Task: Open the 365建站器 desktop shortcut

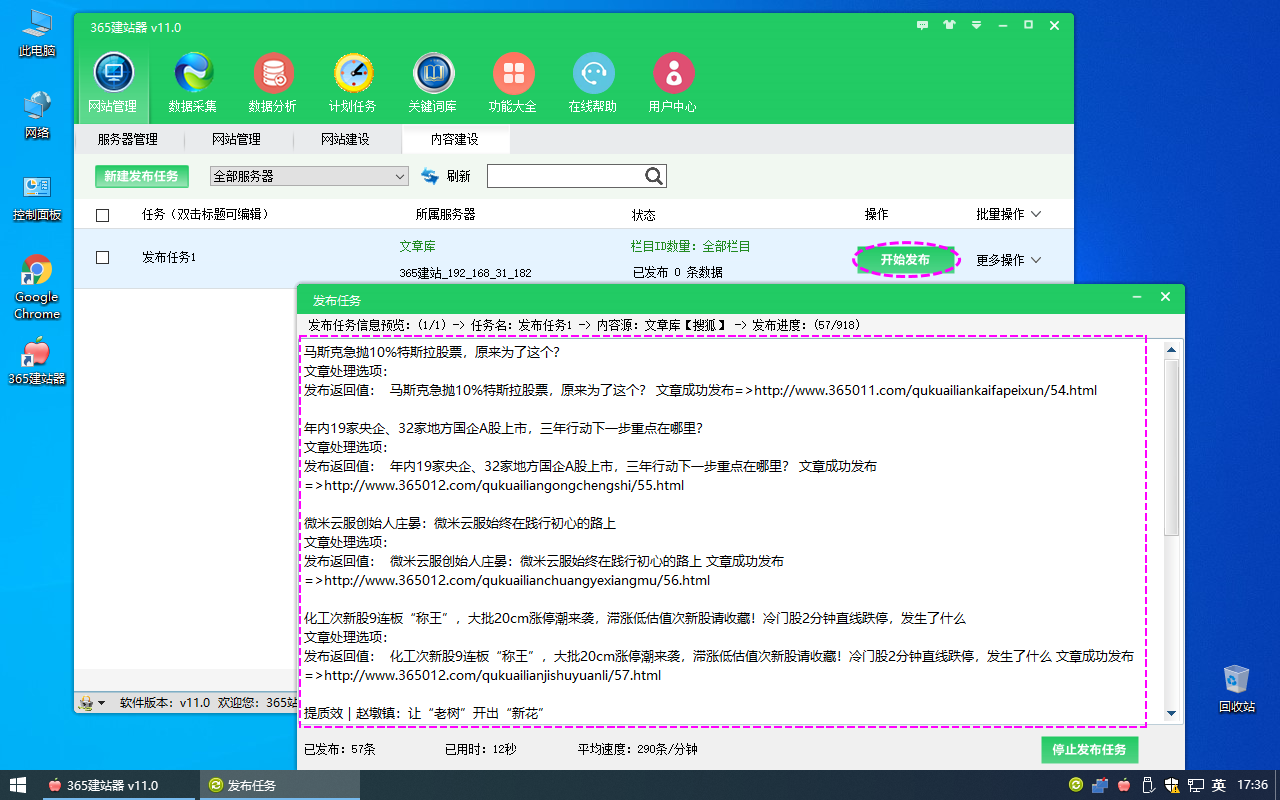Action: pos(37,361)
